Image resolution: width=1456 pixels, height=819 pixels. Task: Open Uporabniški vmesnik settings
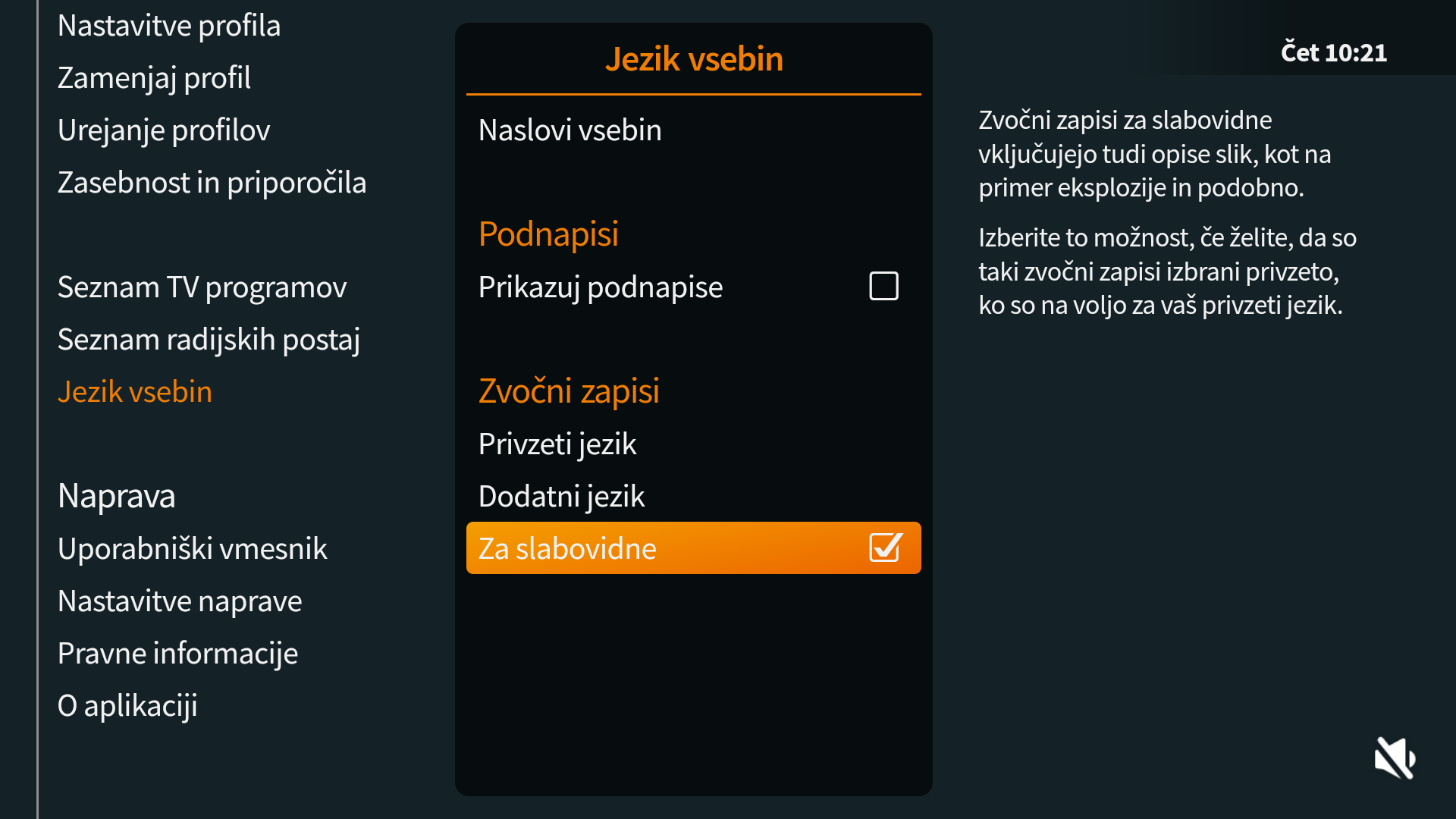(192, 549)
